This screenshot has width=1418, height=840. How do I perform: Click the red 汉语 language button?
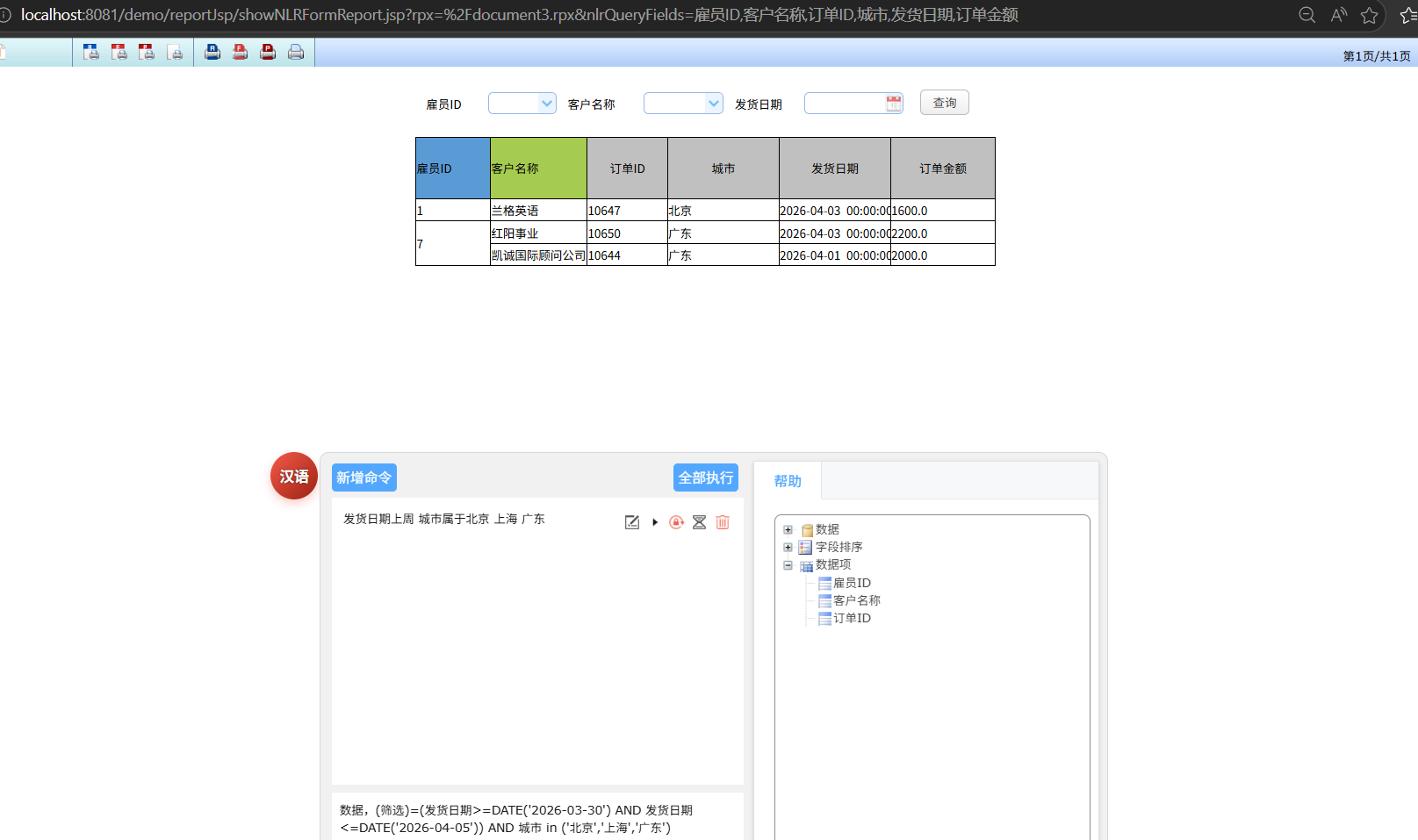pos(294,476)
